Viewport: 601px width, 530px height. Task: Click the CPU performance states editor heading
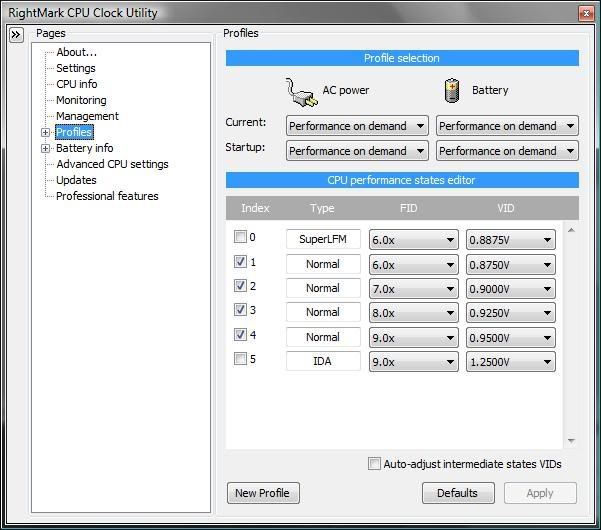click(402, 180)
